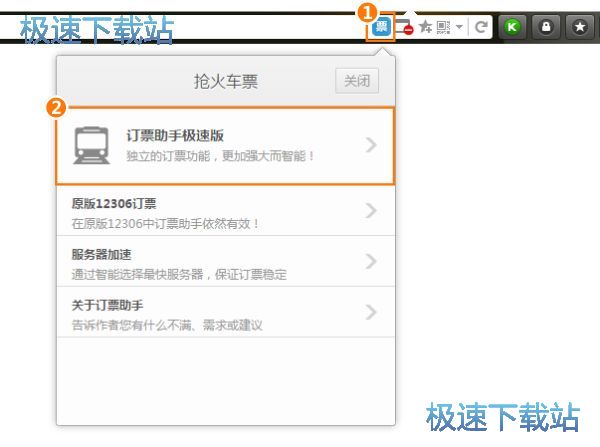Click text 告诉作者您有什么不满、需求或建议
This screenshot has width=600, height=447.
coord(167,325)
